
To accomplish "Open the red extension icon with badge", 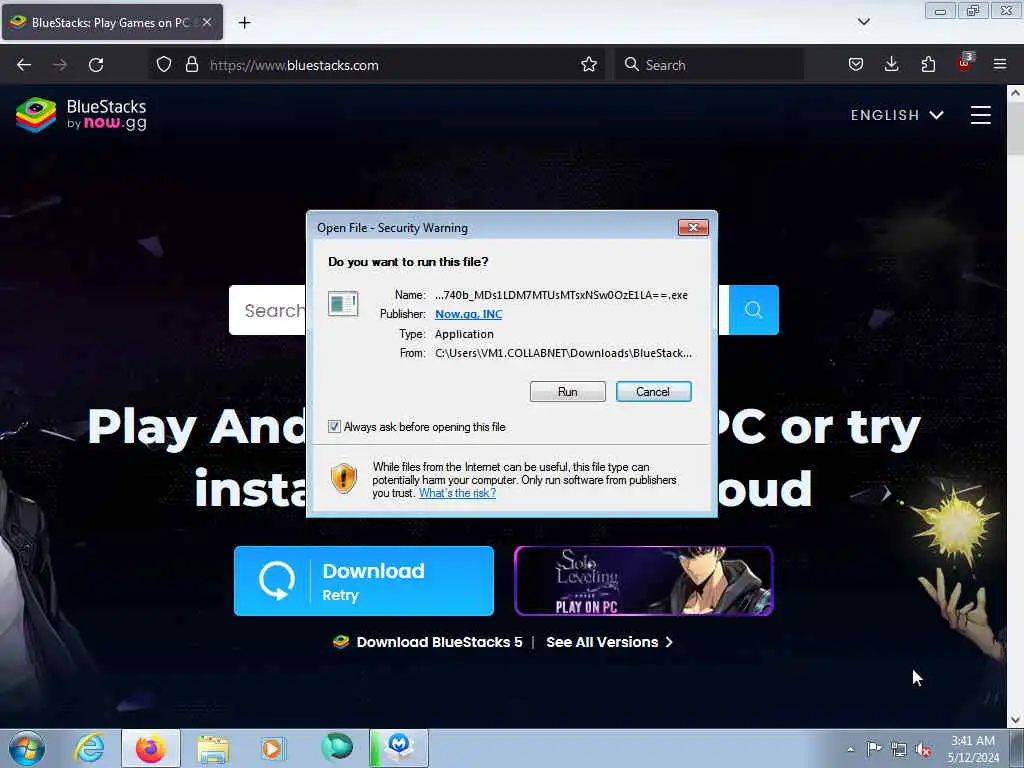I will coord(964,63).
